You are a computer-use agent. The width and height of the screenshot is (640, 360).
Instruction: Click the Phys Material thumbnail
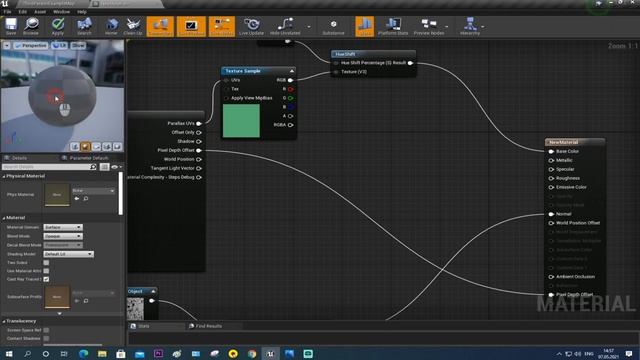57,195
